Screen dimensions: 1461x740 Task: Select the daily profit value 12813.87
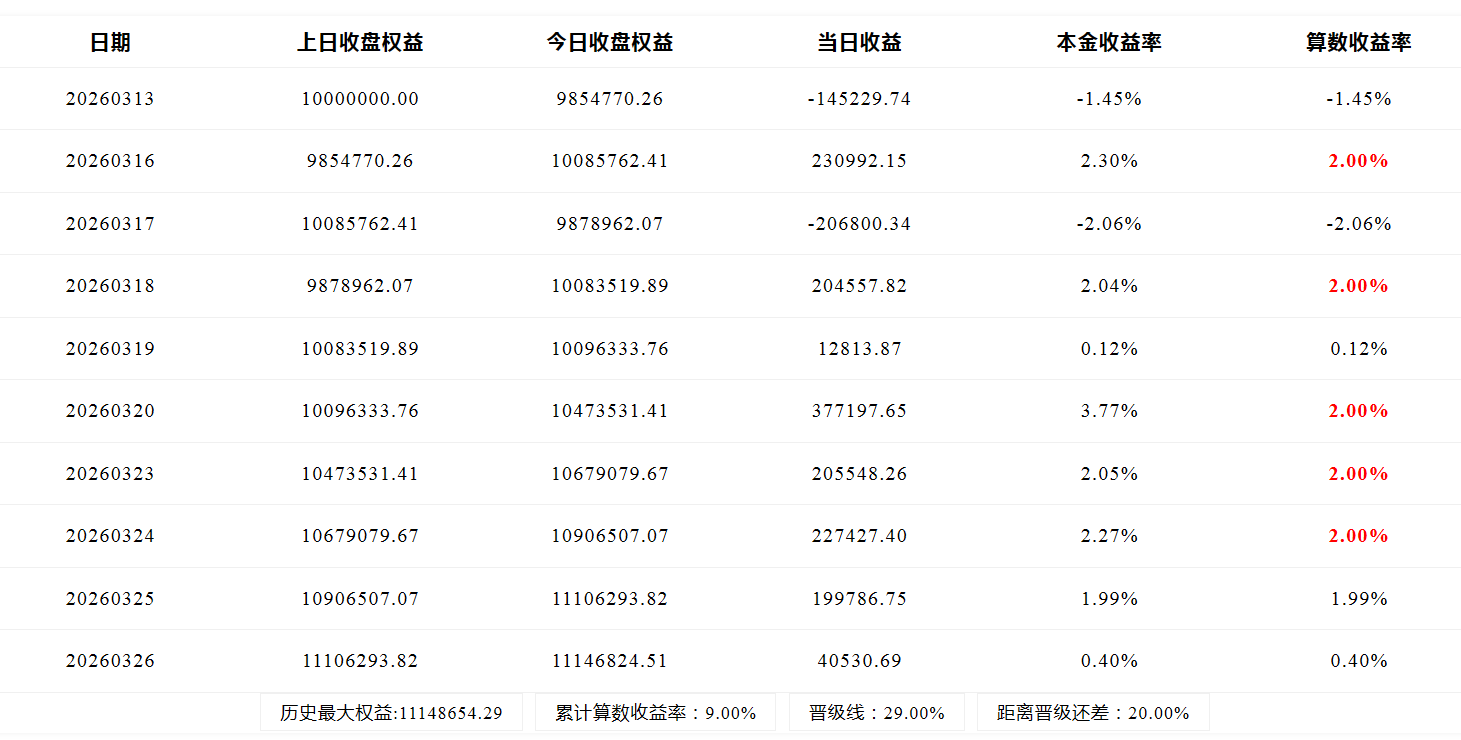pos(859,349)
